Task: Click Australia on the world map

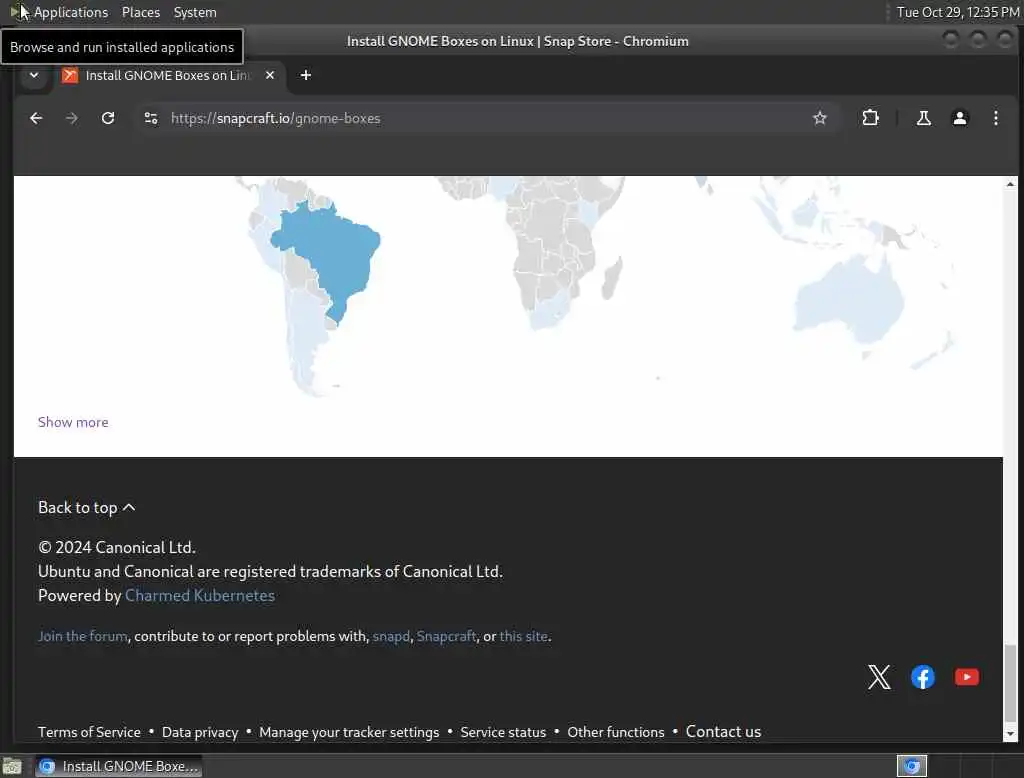Action: tap(849, 300)
